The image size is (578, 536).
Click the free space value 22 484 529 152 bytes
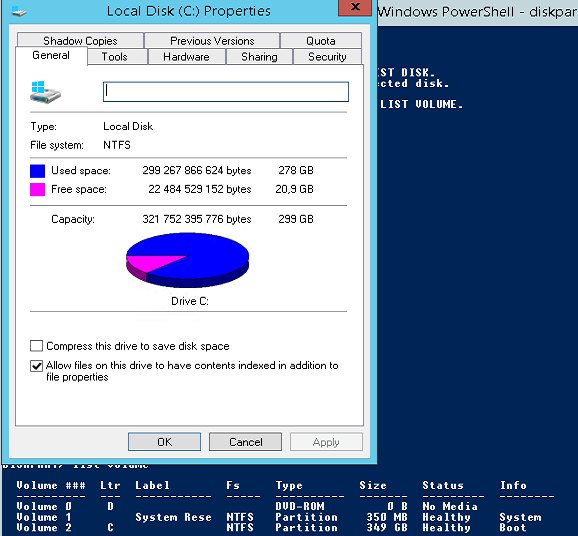coord(200,189)
